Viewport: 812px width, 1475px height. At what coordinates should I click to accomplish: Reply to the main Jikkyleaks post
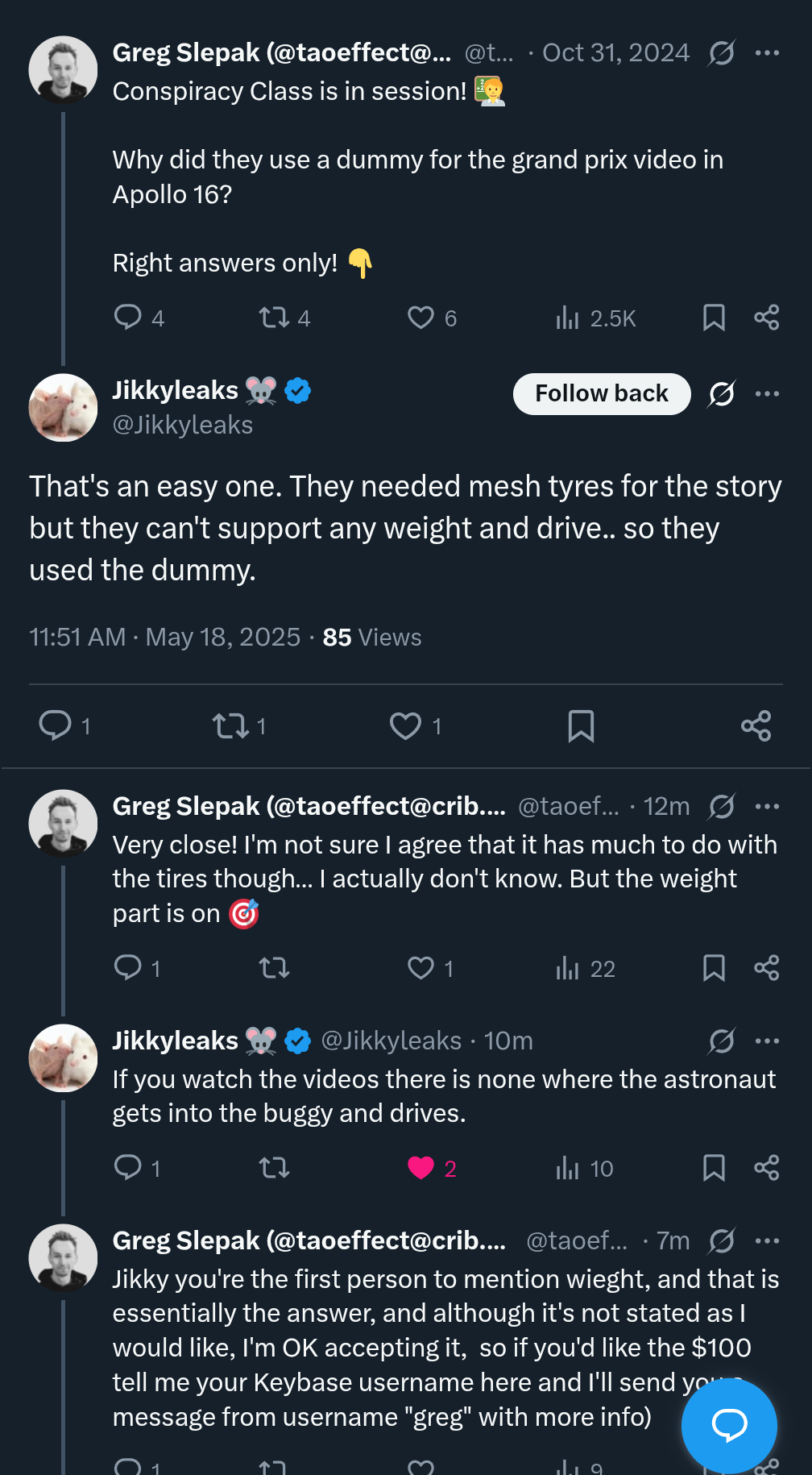[x=56, y=725]
